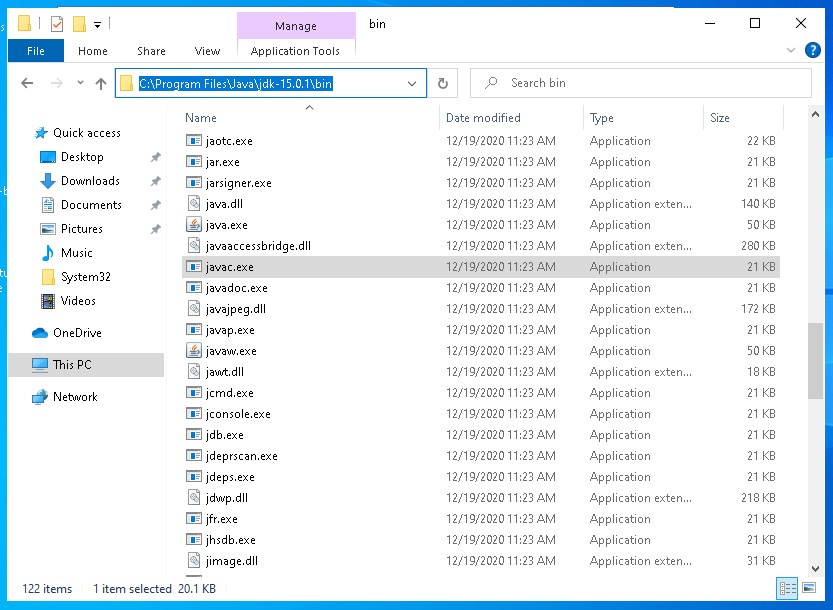Select the java.exe file icon
Viewport: 833px width, 610px height.
coord(194,225)
